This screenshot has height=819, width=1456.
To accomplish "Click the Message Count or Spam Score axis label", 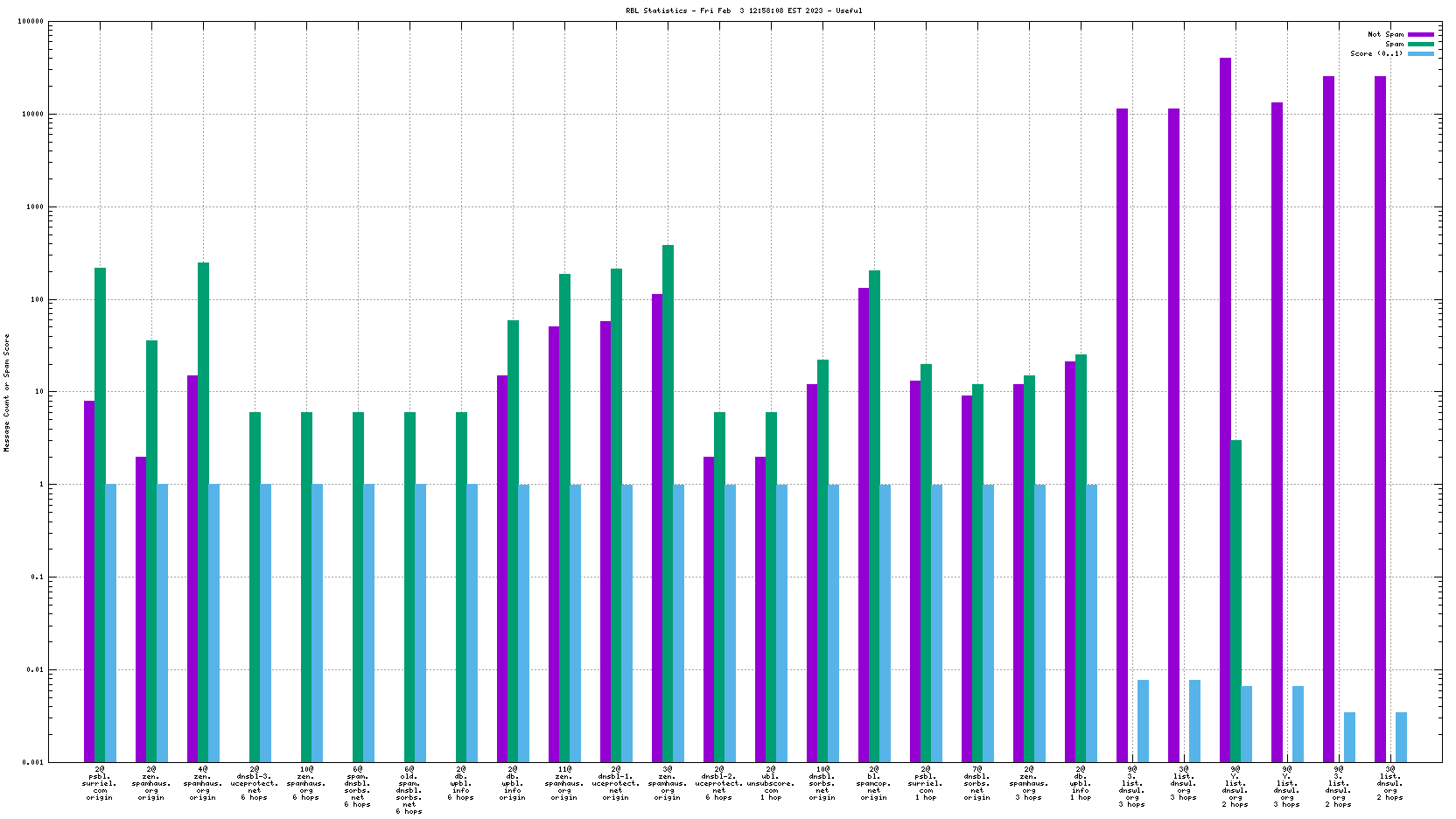I will click(x=7, y=393).
